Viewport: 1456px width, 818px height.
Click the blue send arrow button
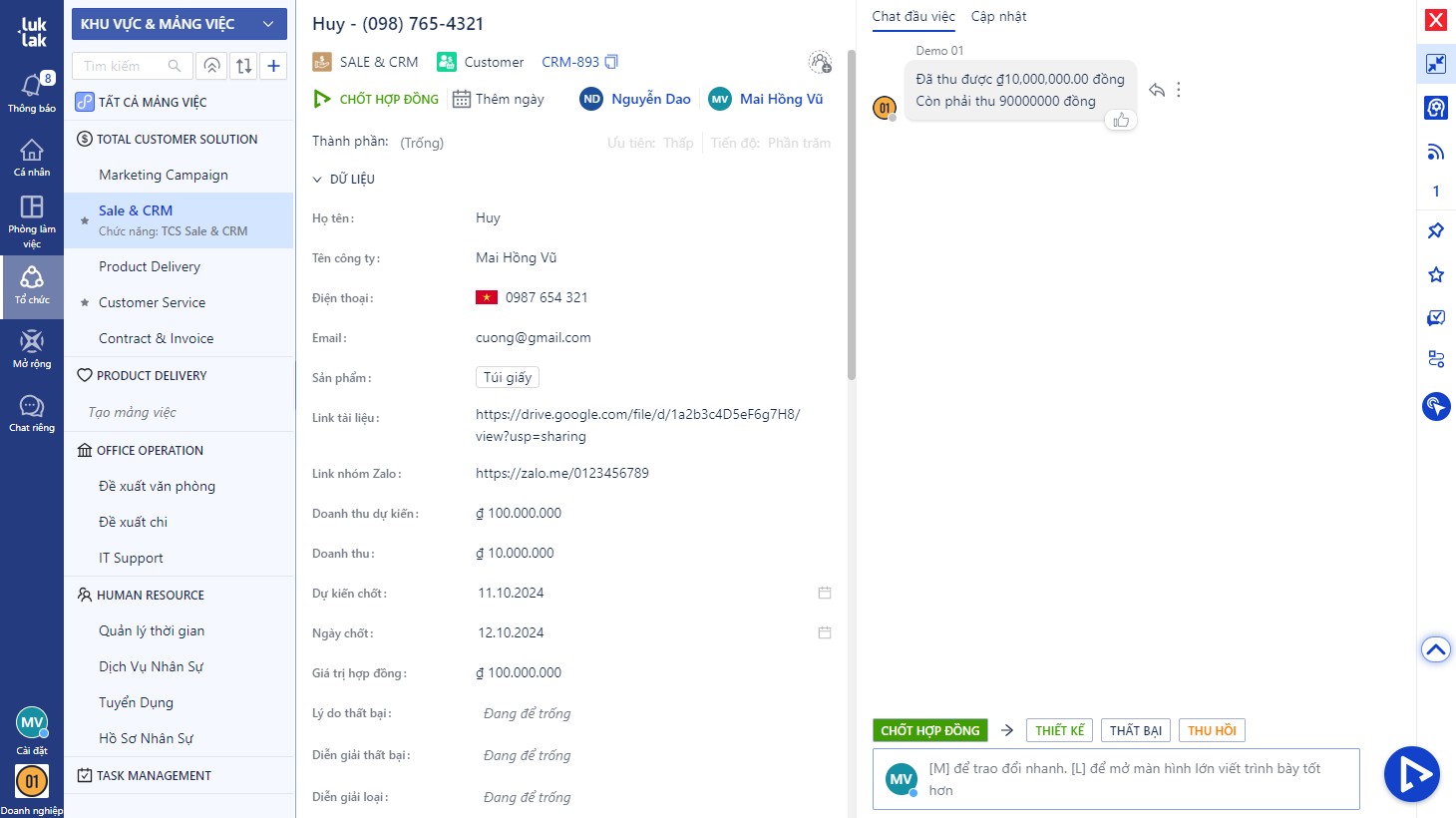(x=1411, y=774)
